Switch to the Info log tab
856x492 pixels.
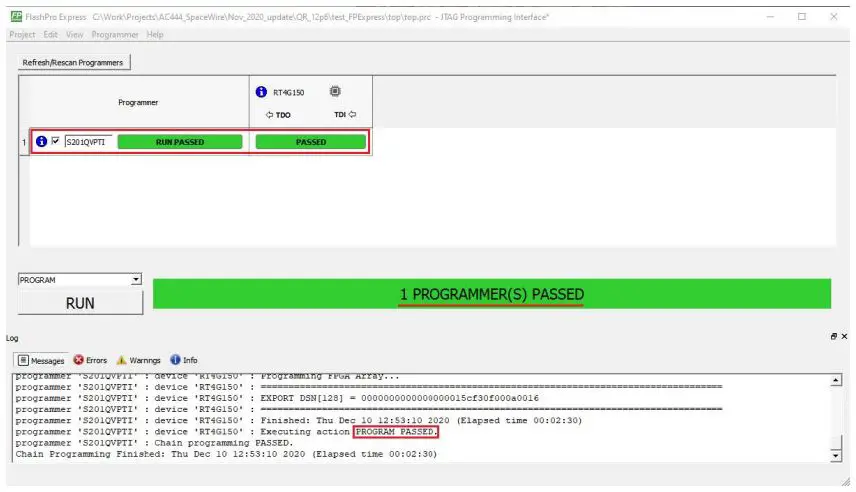pos(184,360)
